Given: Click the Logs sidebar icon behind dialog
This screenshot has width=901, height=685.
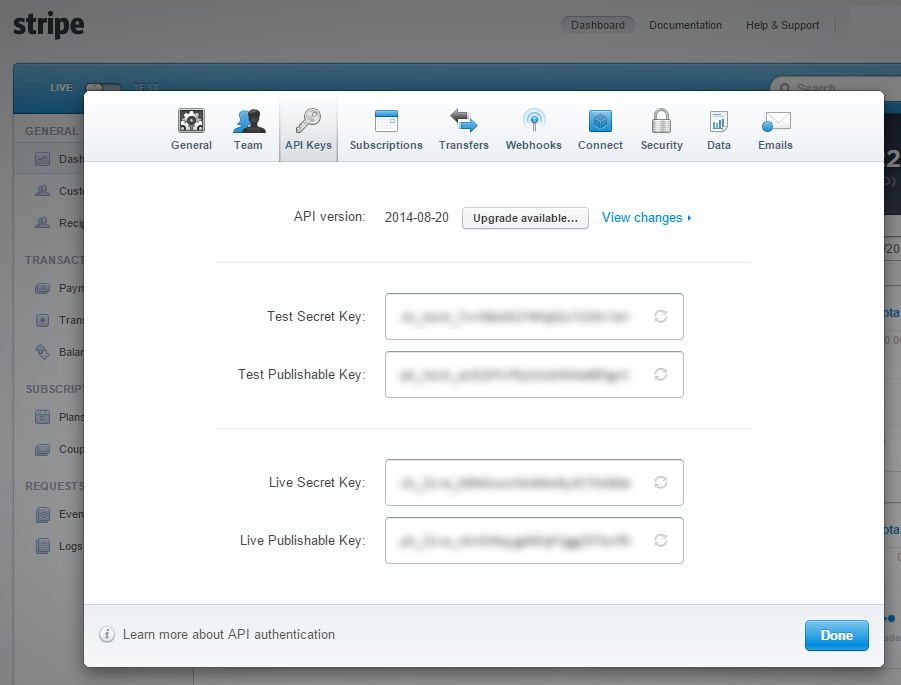Looking at the screenshot, I should (43, 546).
